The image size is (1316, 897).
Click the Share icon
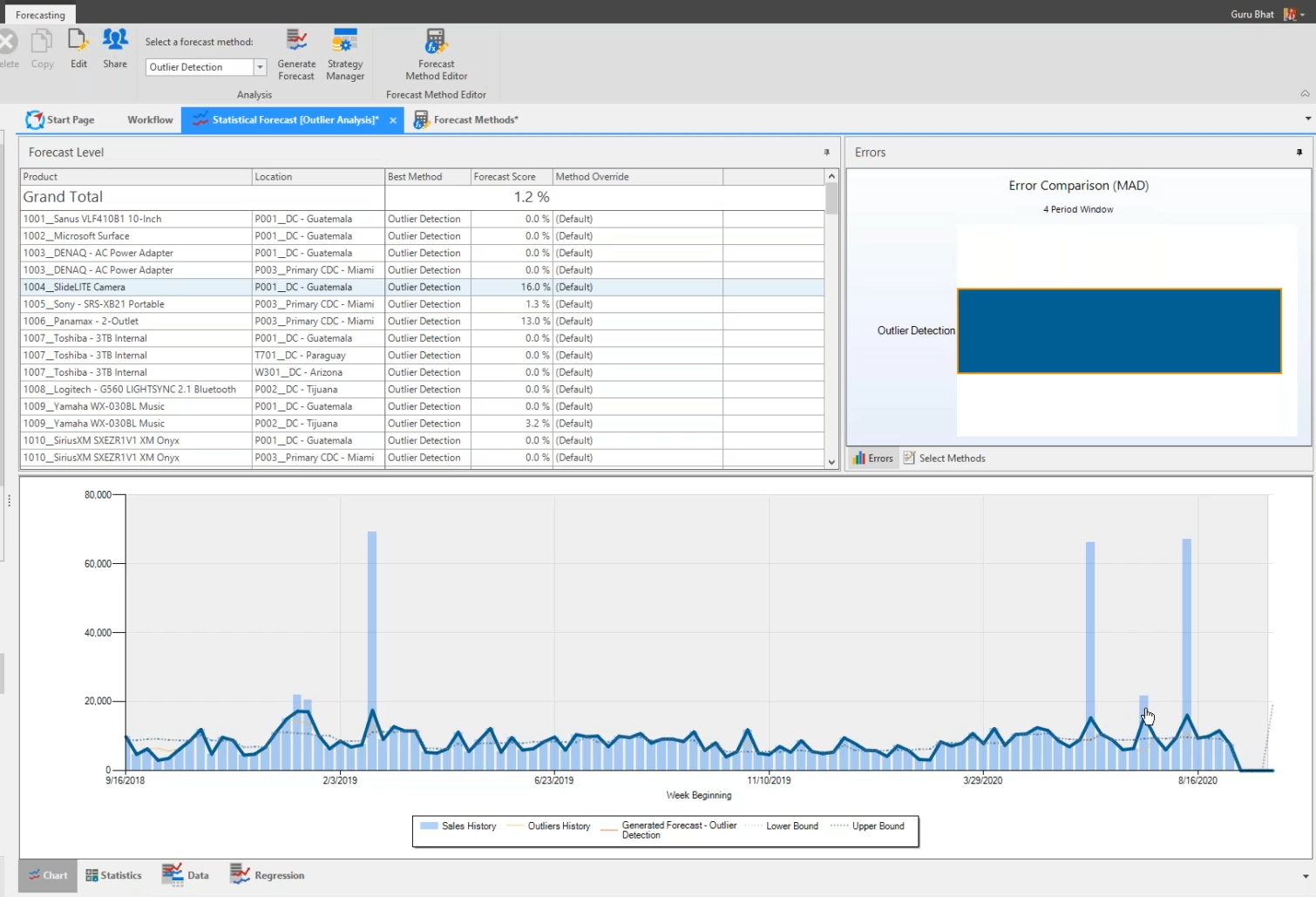(x=115, y=49)
